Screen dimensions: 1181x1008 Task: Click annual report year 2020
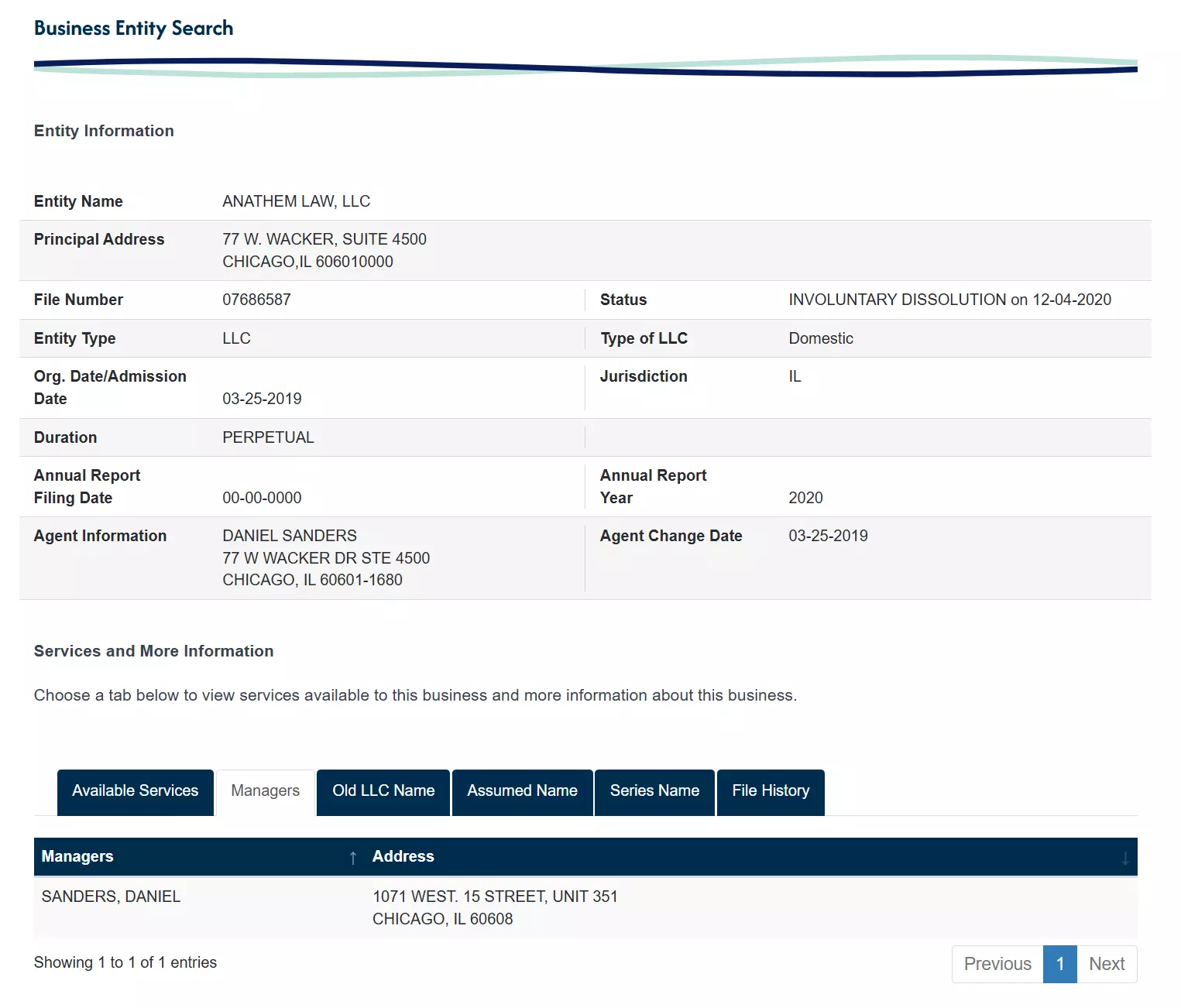pos(805,498)
